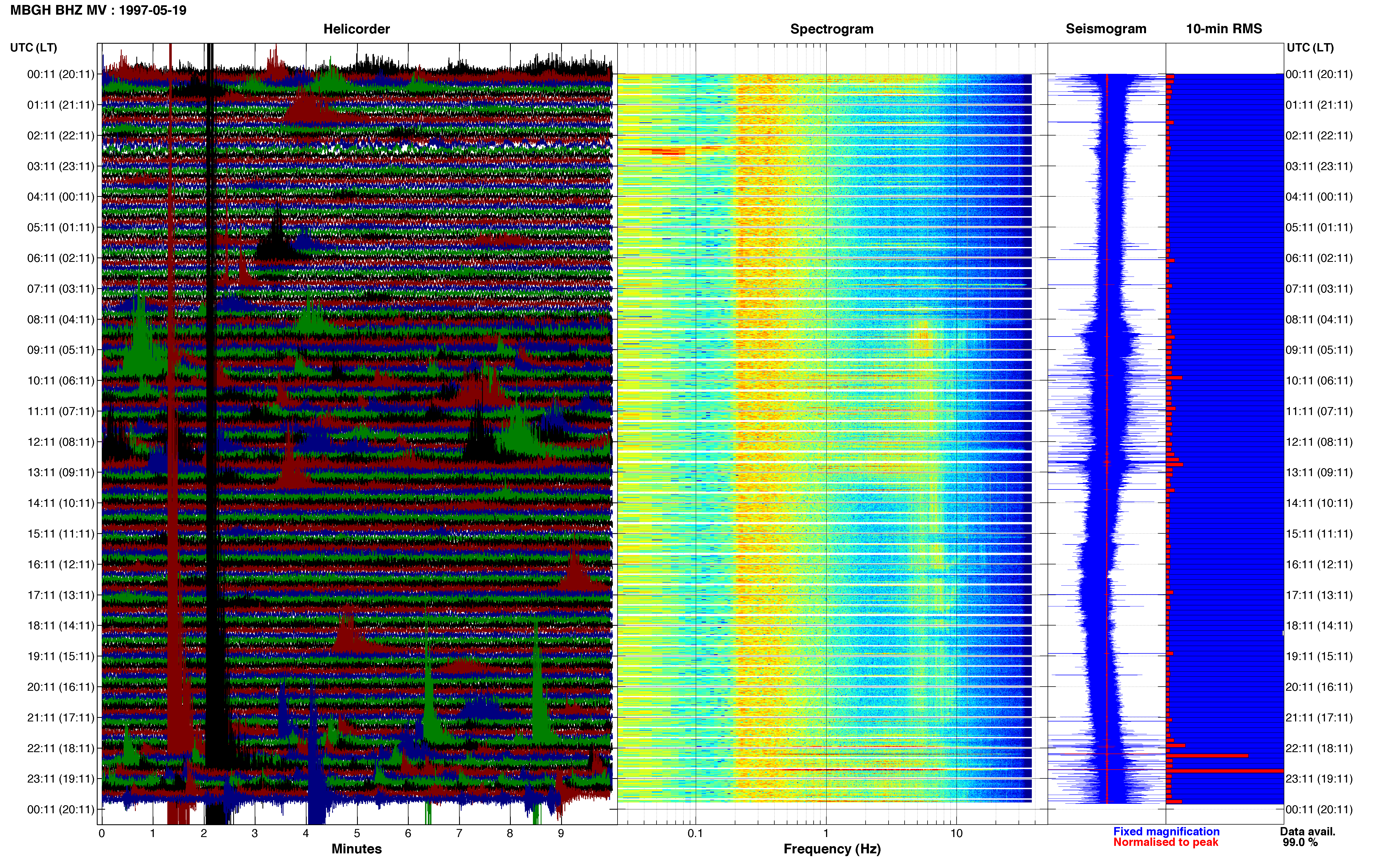Click the left 'UTC (LT)' axis label
Screen dimensions: 1388x868
pos(33,48)
